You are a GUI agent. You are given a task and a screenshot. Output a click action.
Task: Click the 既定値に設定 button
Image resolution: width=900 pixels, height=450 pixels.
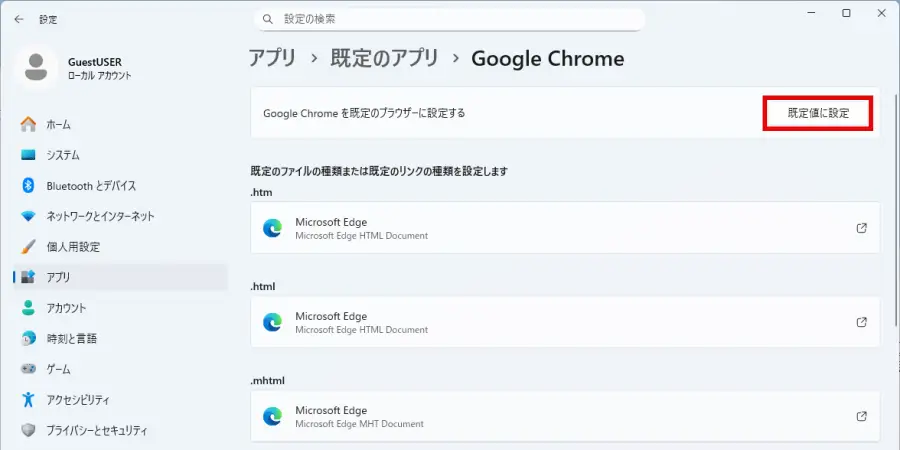point(818,113)
